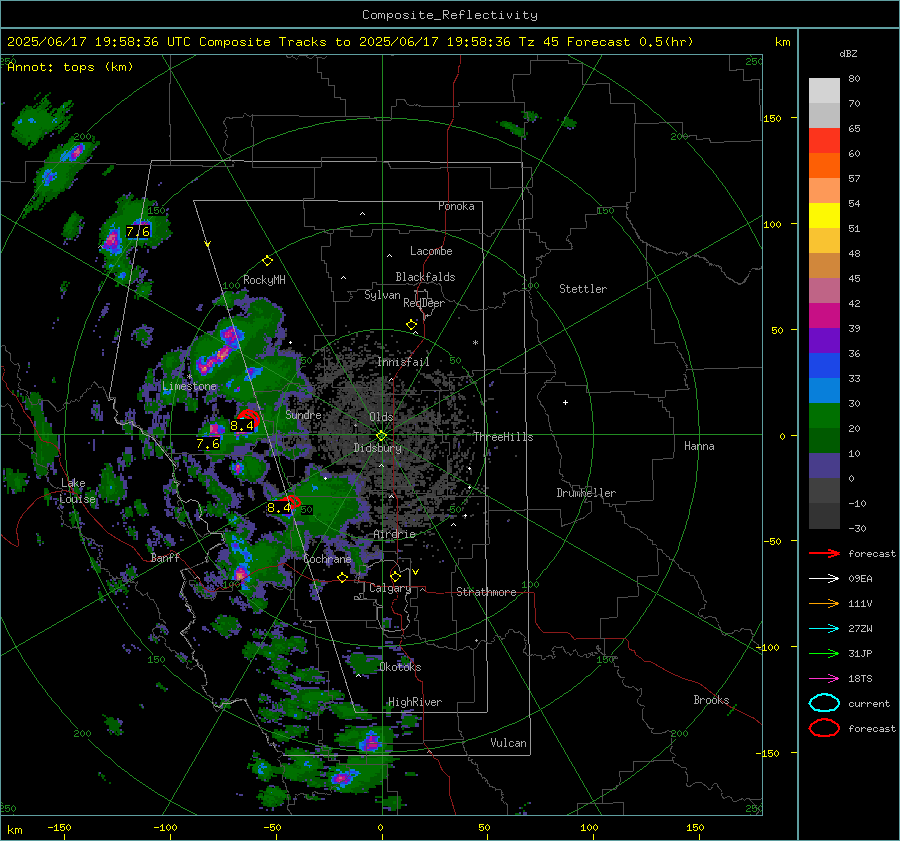Click the Strathmore label
The height and width of the screenshot is (841, 900).
[486, 592]
